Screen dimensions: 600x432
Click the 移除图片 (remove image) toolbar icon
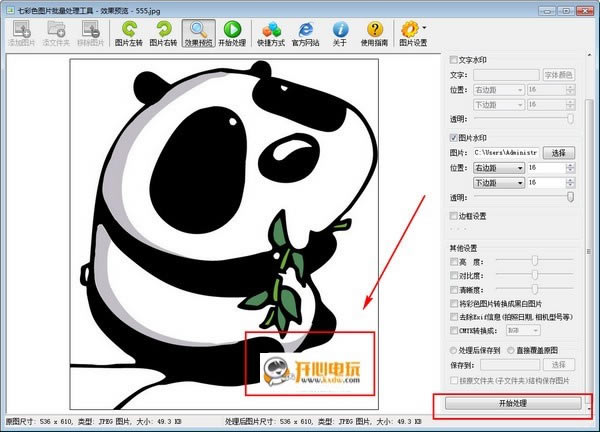click(90, 34)
